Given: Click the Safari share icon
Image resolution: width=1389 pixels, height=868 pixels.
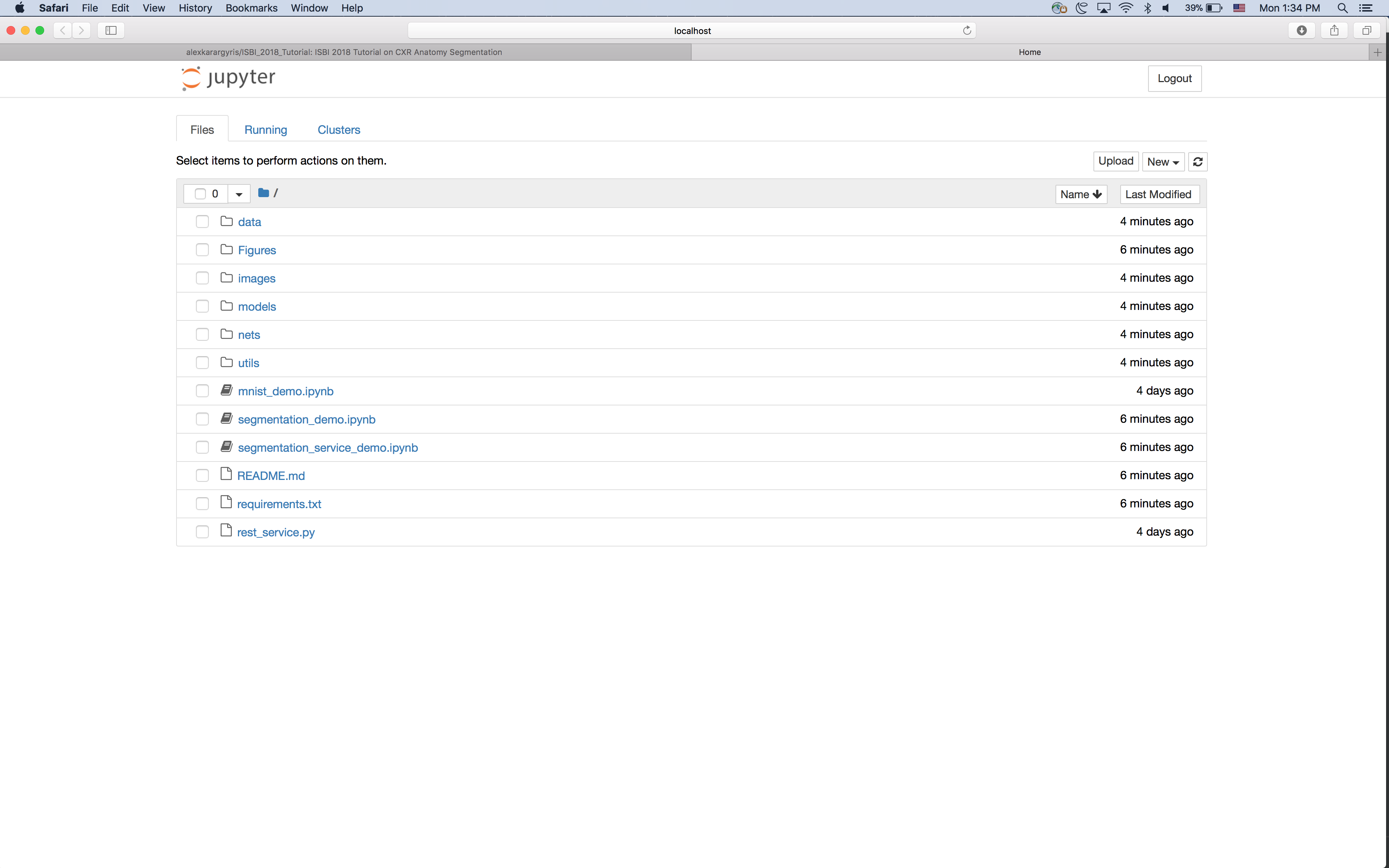Looking at the screenshot, I should [1334, 30].
